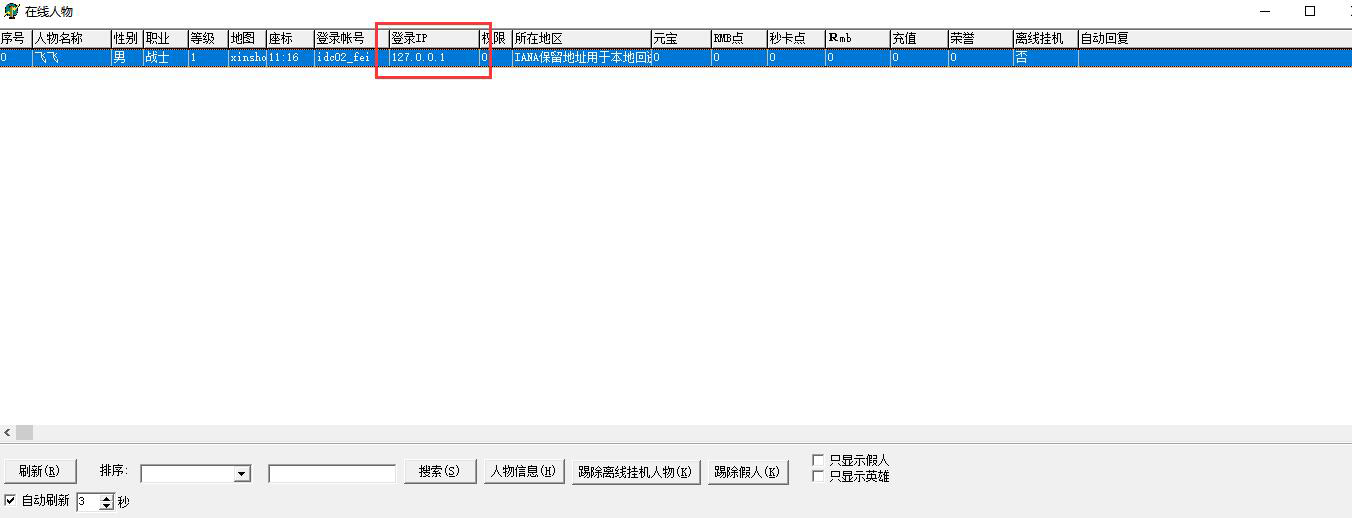The height and width of the screenshot is (518, 1352).
Task: Toggle the 自动刷新 checkbox
Action: pos(10,500)
